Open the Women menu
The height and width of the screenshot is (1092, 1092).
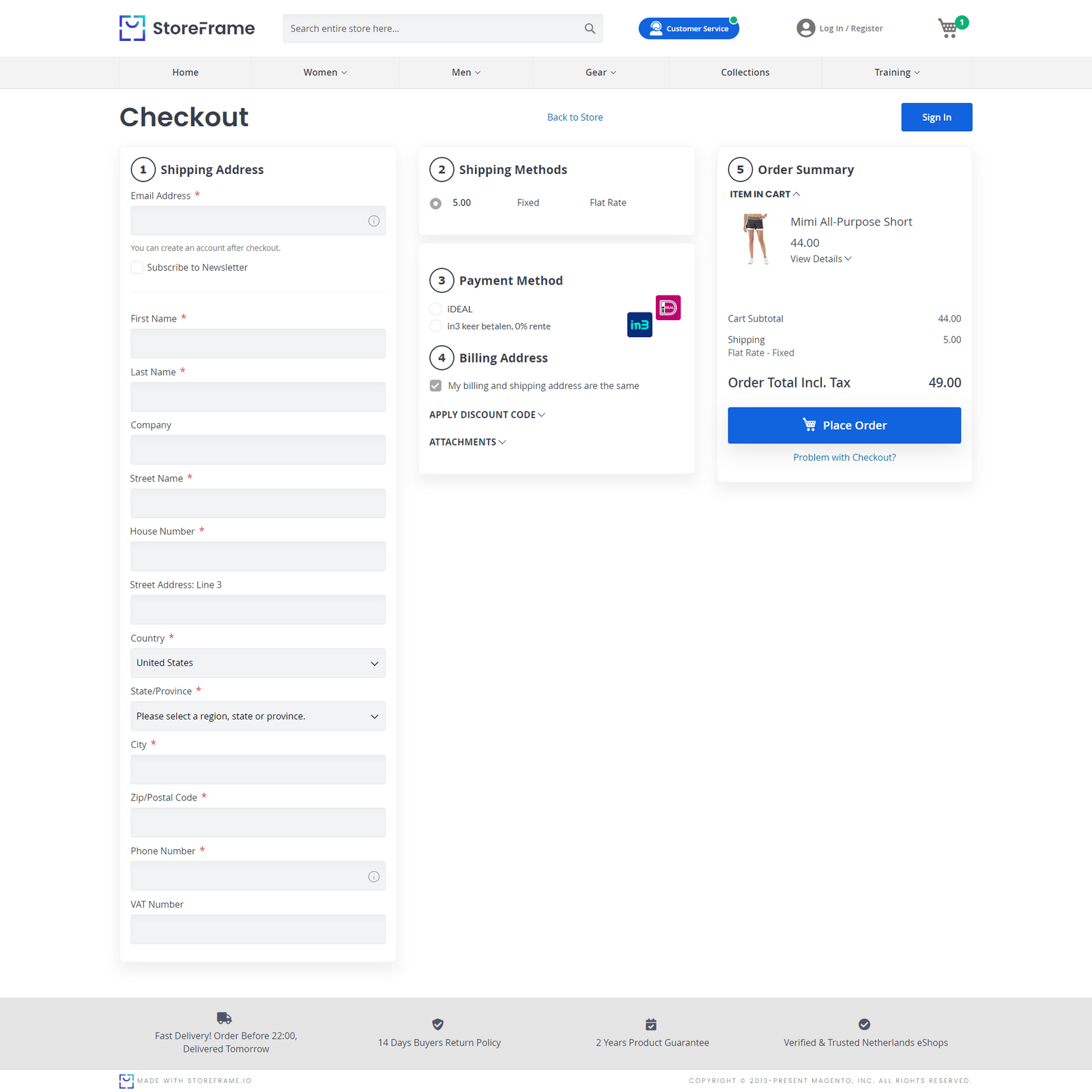(x=324, y=72)
